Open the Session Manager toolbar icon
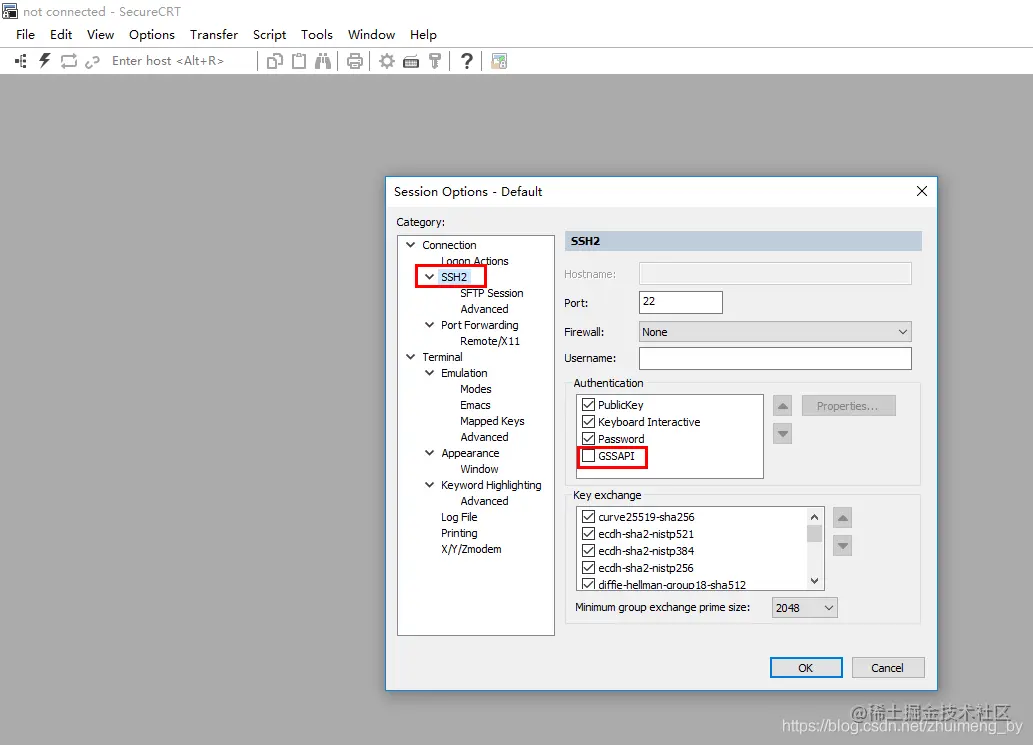1033x745 pixels. pyautogui.click(x=21, y=61)
